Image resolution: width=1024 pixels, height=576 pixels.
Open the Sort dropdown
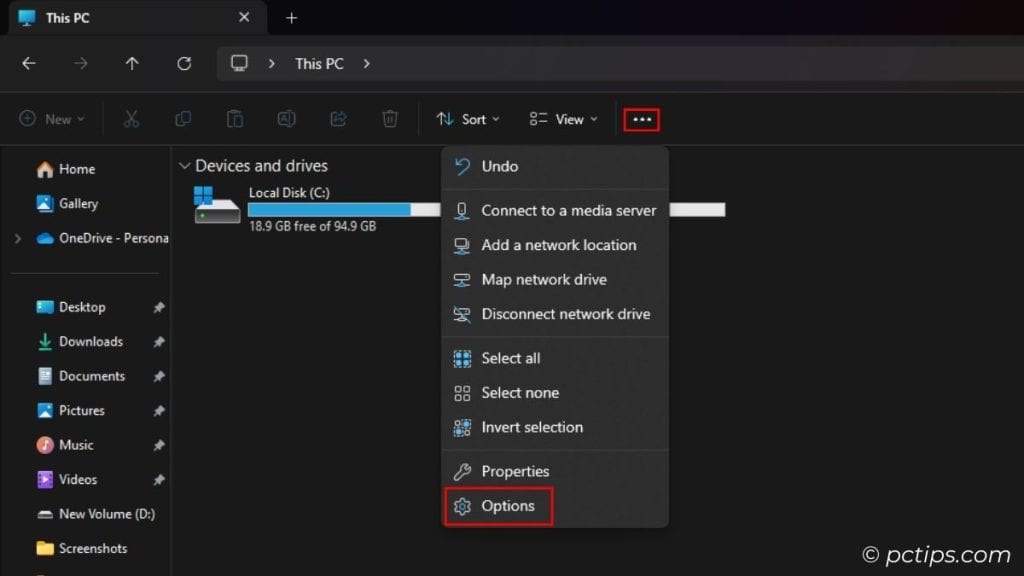(x=467, y=119)
